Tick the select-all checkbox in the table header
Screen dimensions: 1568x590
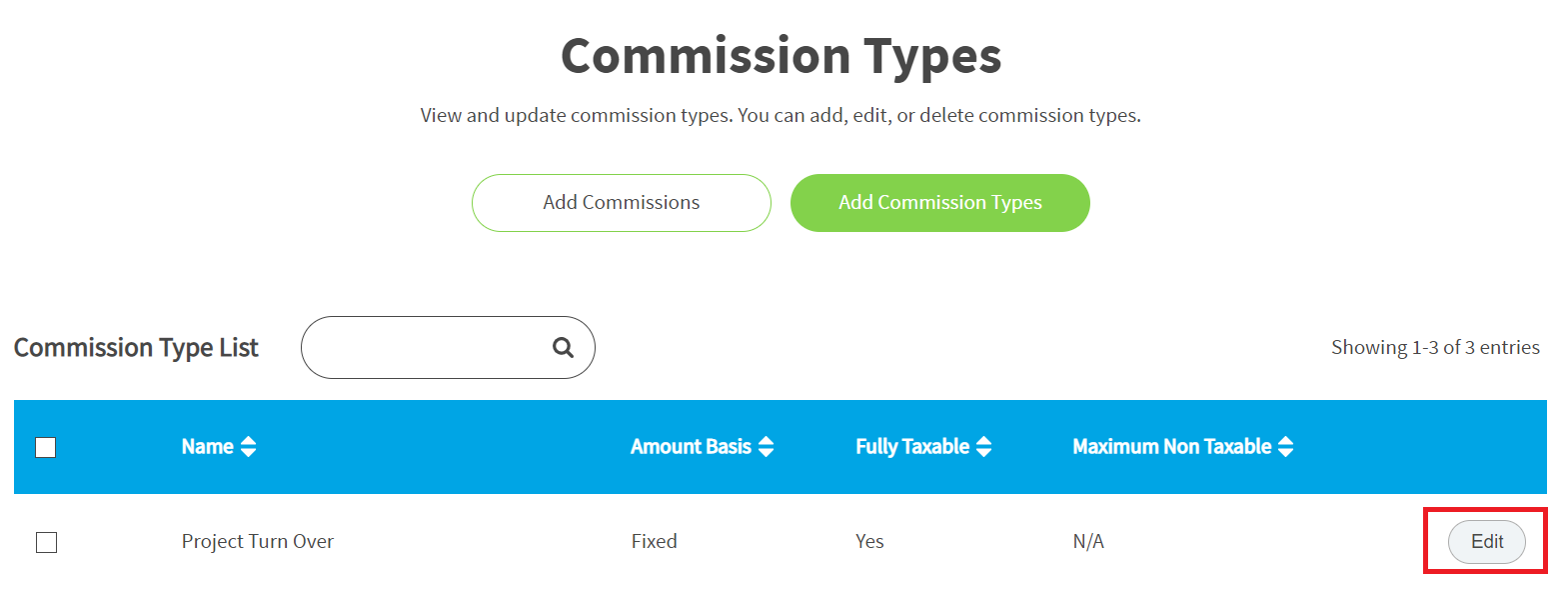[x=46, y=447]
